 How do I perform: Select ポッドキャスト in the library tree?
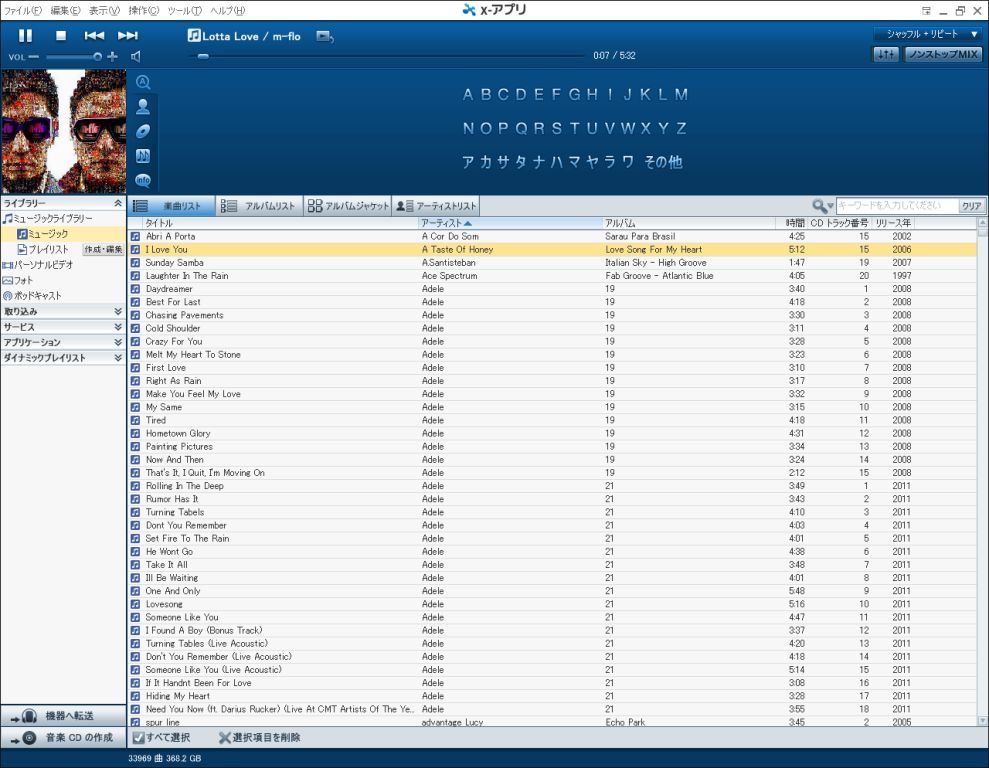coord(32,295)
